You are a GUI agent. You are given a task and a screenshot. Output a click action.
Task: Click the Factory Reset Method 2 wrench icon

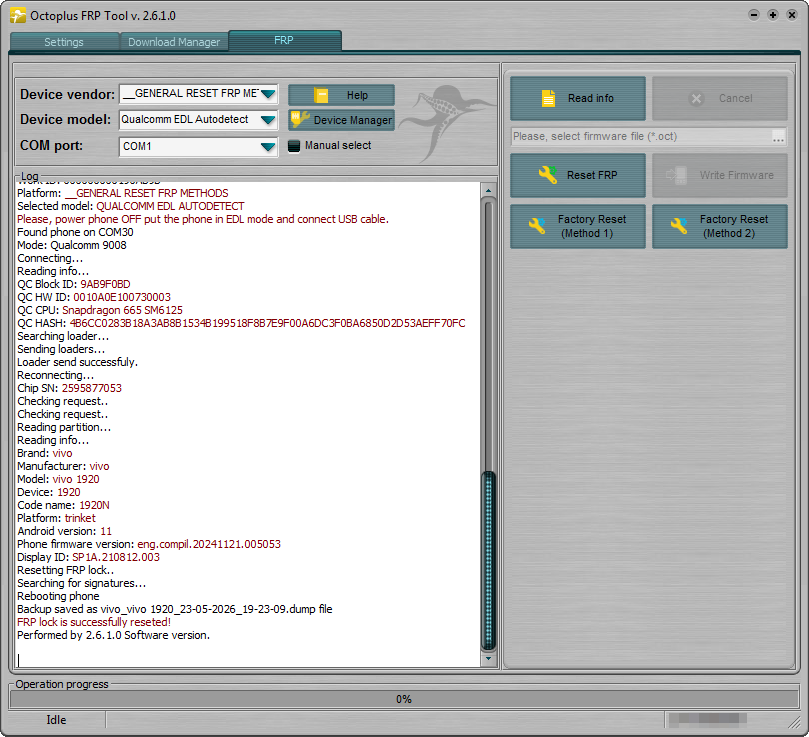coord(678,226)
